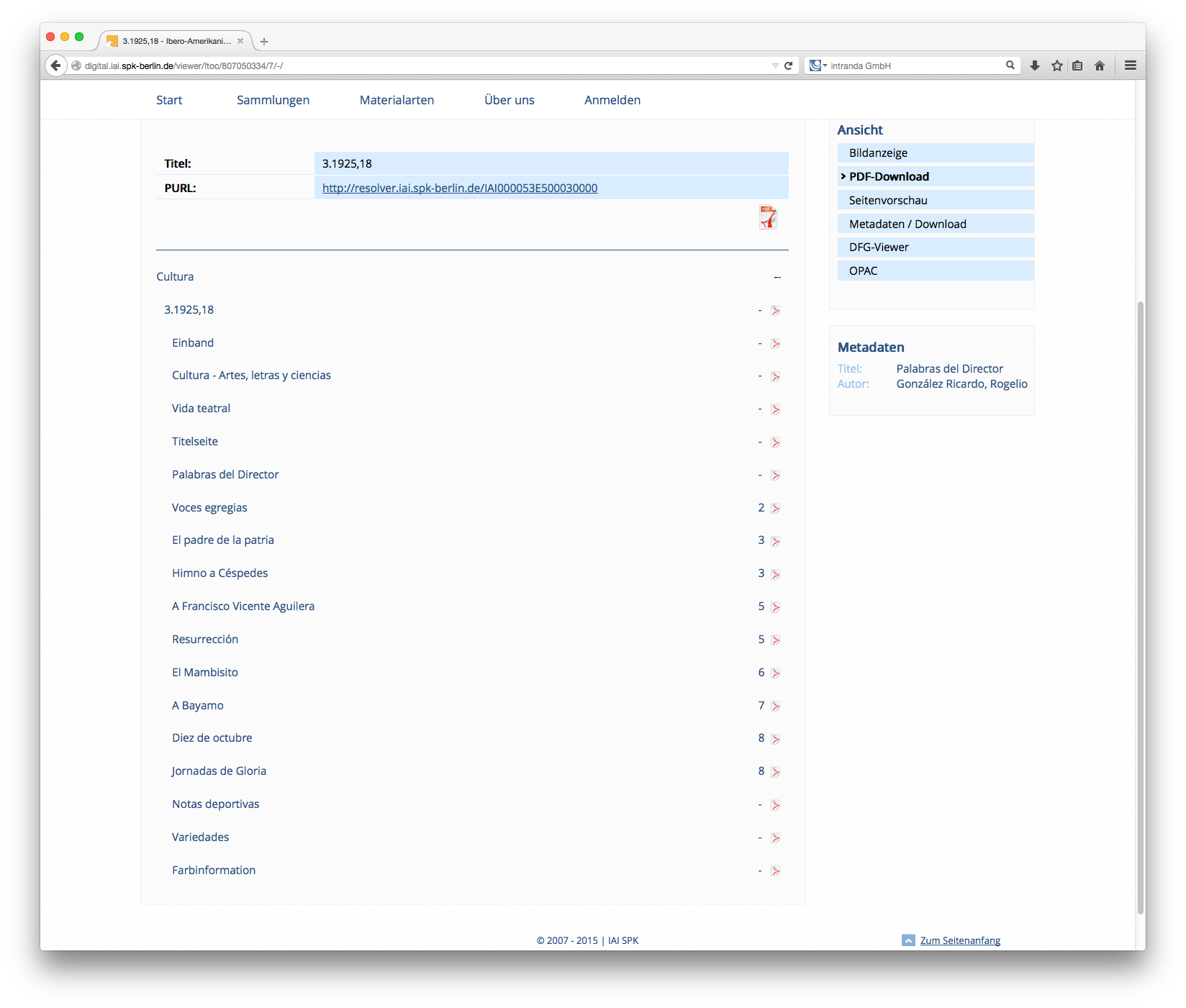The image size is (1186, 1008).
Task: Open Palabras del Director article
Action: 225,474
